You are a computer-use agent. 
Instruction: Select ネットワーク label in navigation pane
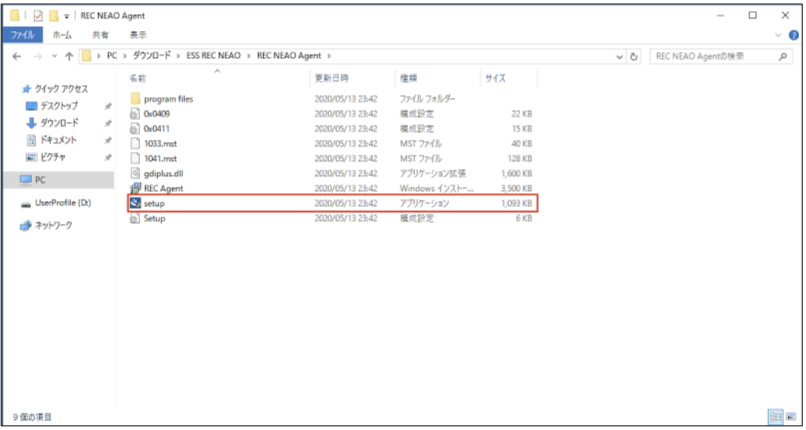click(54, 226)
